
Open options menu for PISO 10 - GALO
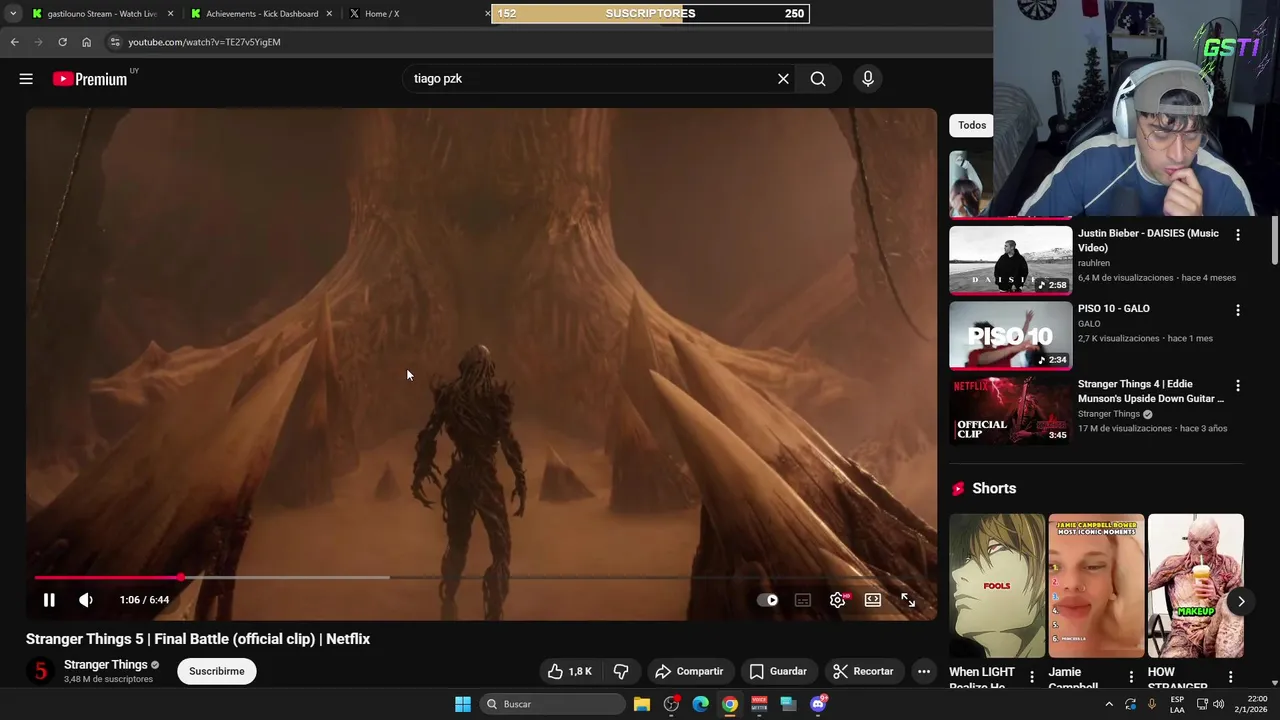tap(1238, 310)
